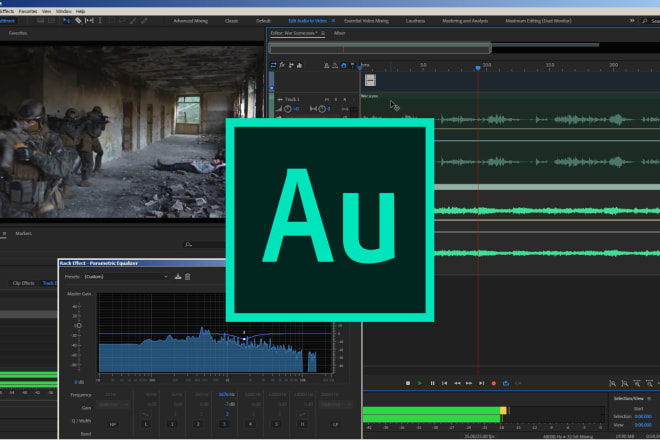Switch to Classic workspace

231,21
